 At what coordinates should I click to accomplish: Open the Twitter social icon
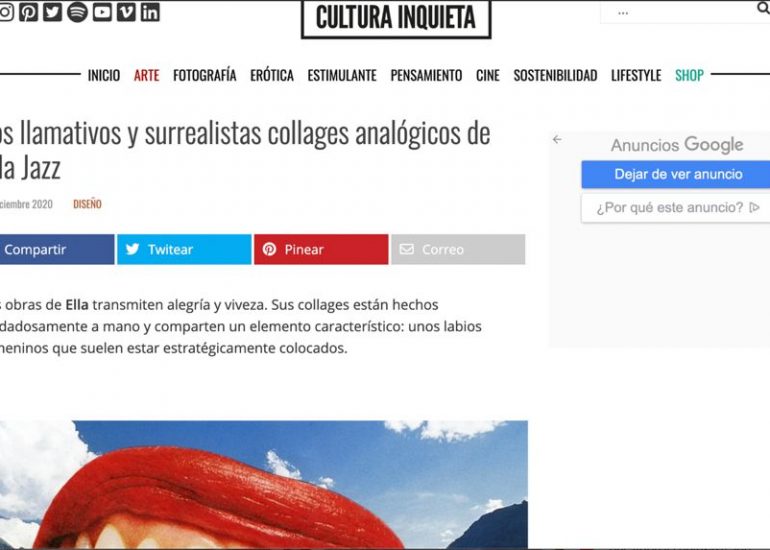[53, 12]
